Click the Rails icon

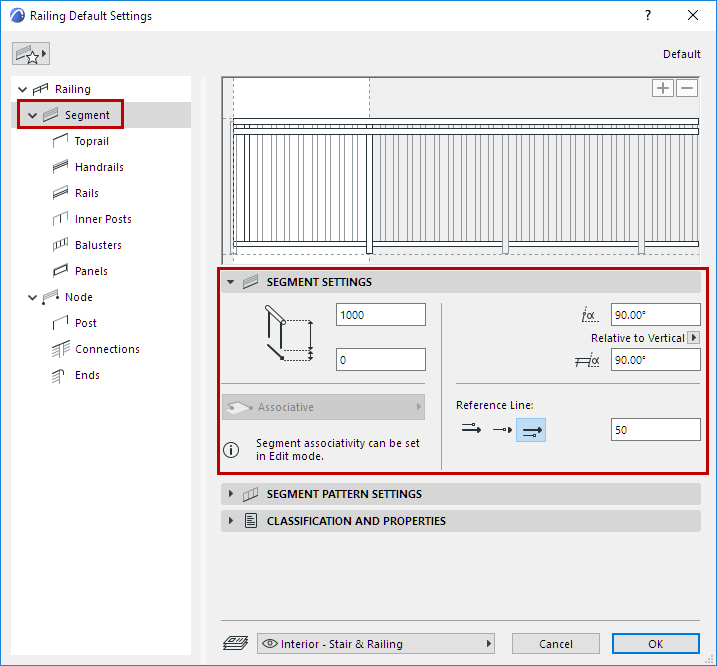(60, 193)
